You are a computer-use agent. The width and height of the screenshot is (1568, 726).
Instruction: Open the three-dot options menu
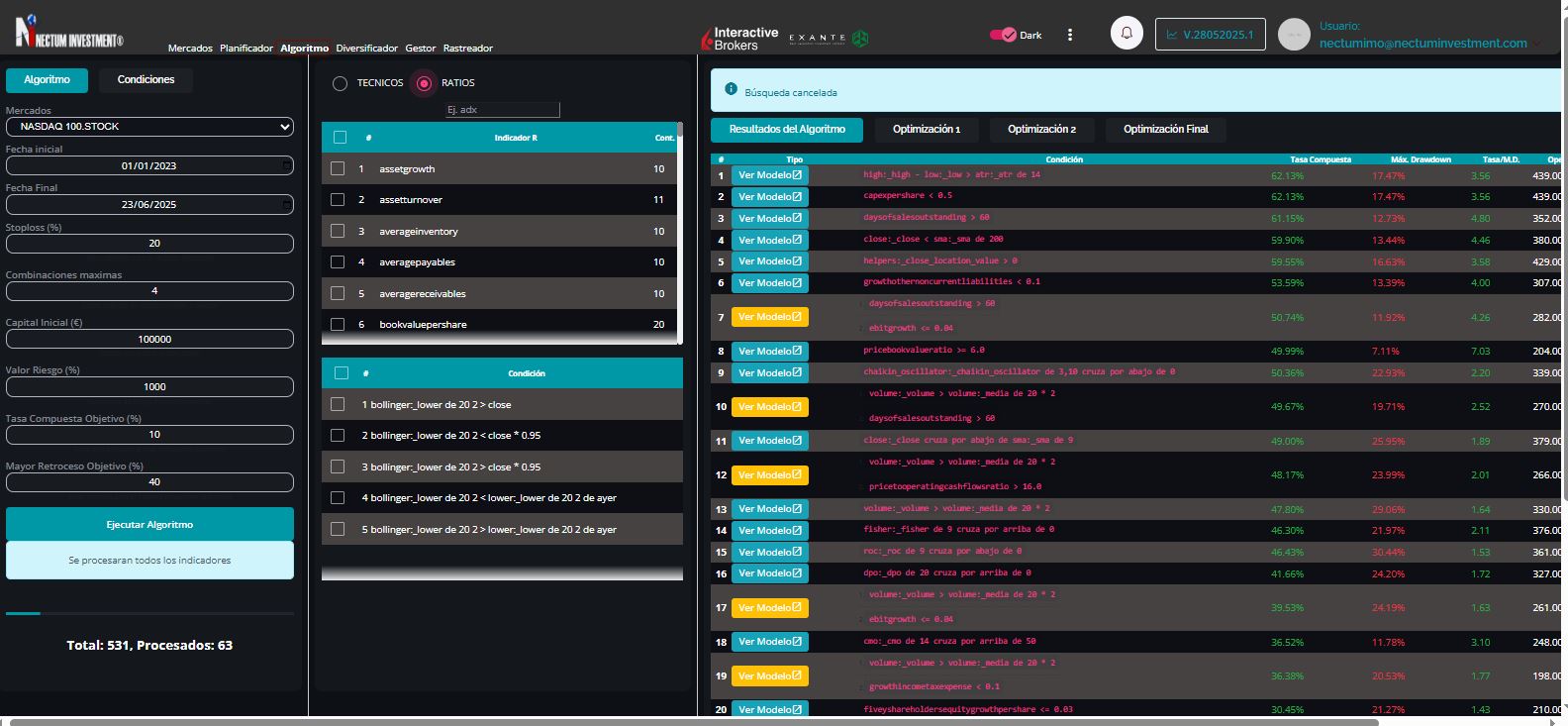(1070, 35)
